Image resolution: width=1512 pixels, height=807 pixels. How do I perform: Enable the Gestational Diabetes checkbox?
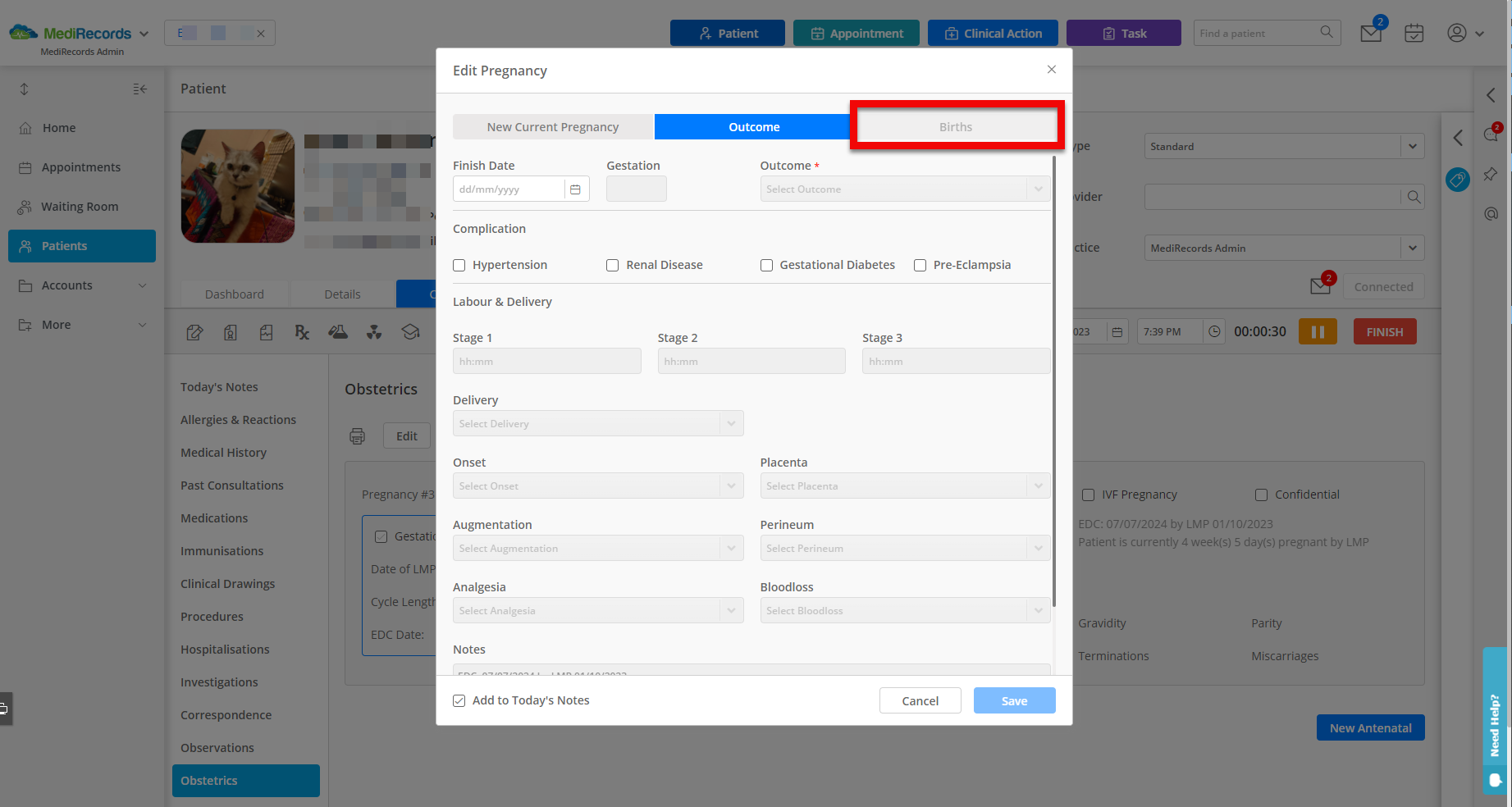pos(766,265)
